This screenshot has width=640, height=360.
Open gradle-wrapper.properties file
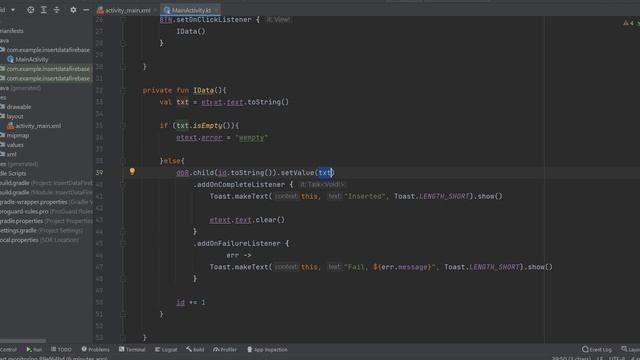tap(33, 202)
